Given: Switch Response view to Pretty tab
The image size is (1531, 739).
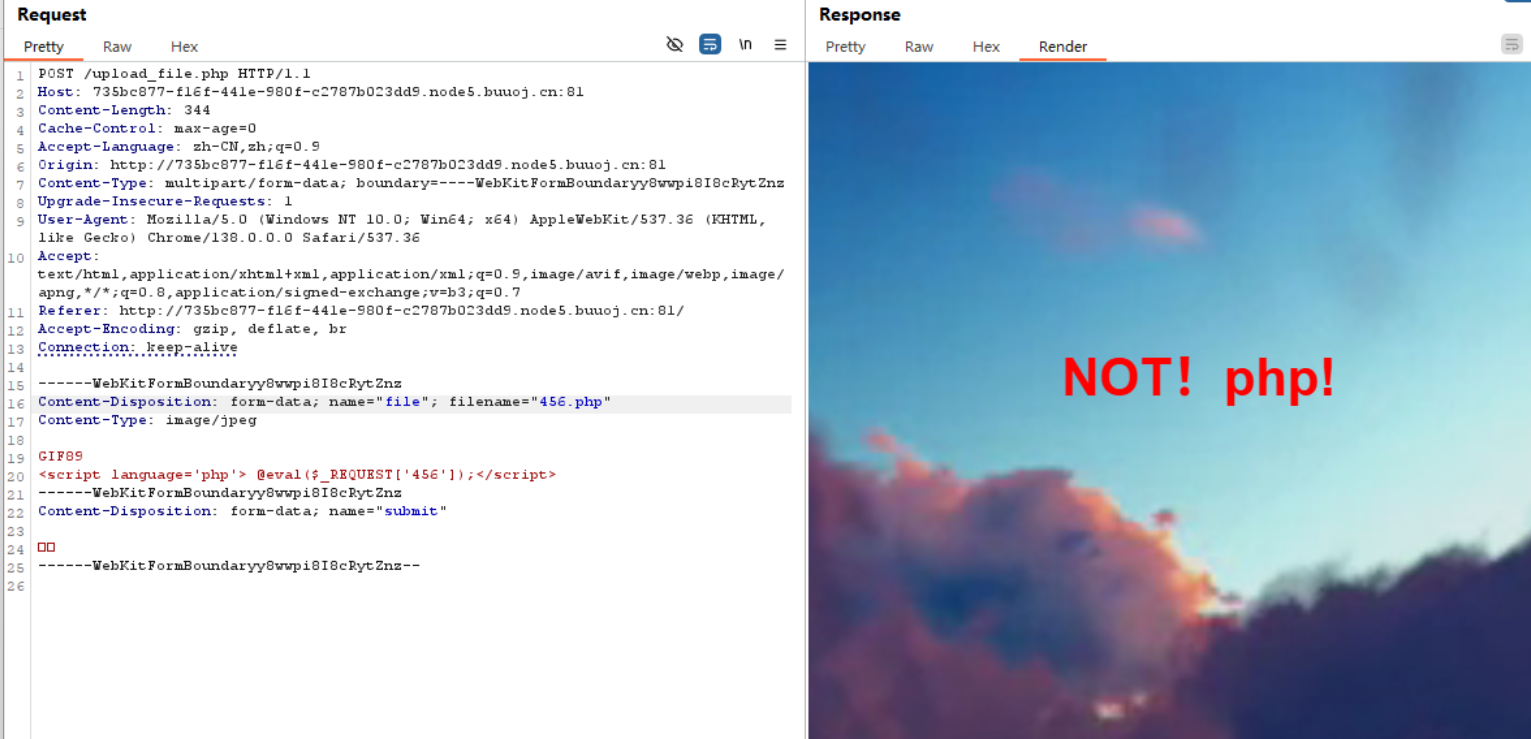Looking at the screenshot, I should 845,46.
